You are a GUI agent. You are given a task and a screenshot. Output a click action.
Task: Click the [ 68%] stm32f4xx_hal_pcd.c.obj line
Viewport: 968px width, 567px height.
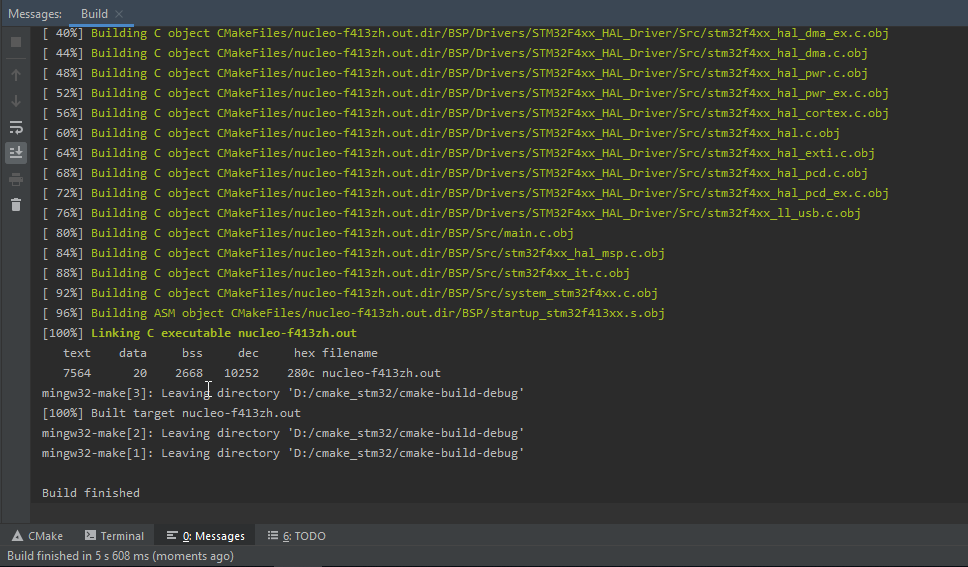[x=454, y=173]
